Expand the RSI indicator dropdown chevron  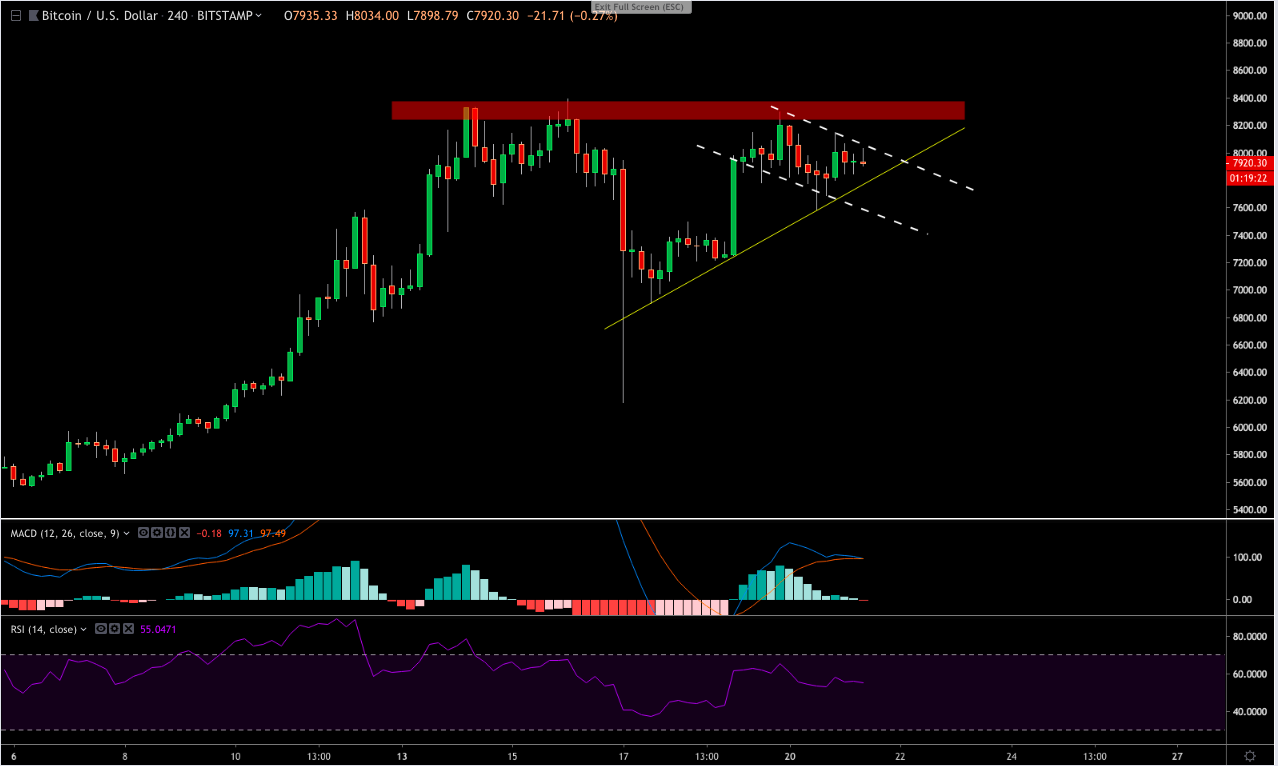coord(83,627)
